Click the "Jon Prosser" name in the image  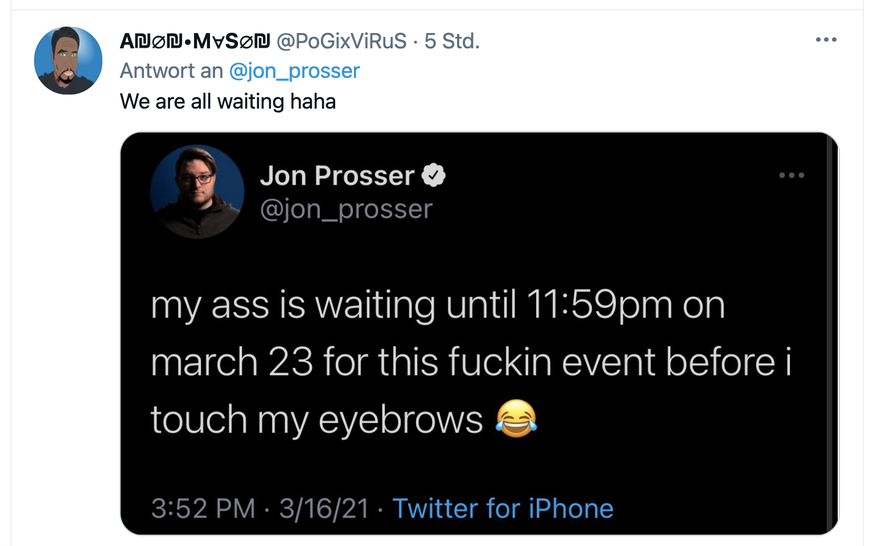click(x=337, y=176)
